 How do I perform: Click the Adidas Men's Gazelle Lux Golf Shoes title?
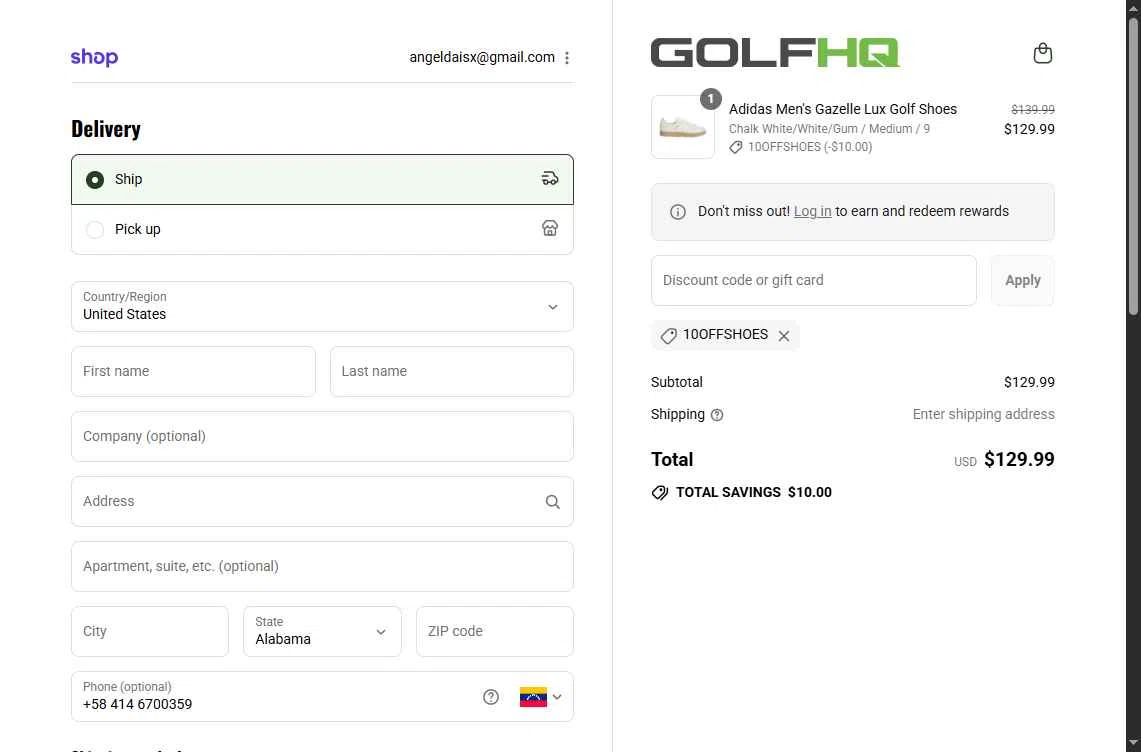[x=843, y=109]
